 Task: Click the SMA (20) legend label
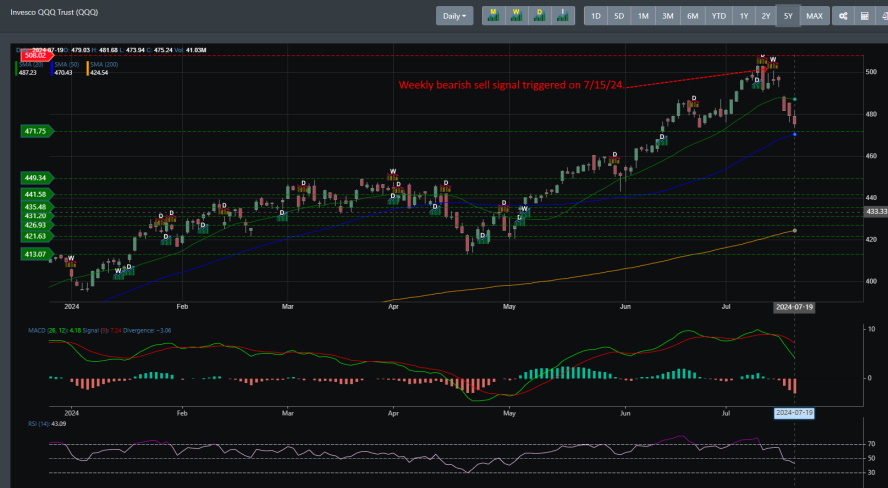(x=31, y=65)
